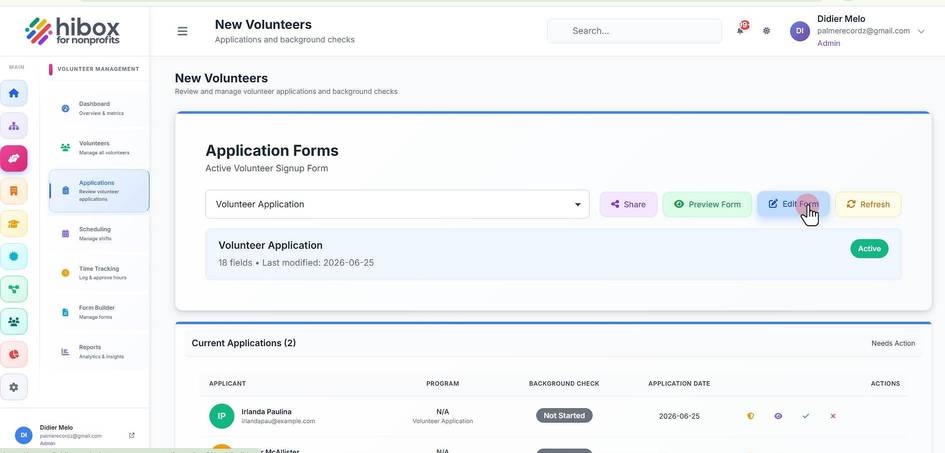Open the teal badge icon in the rail
945x453 pixels.
(x=14, y=256)
